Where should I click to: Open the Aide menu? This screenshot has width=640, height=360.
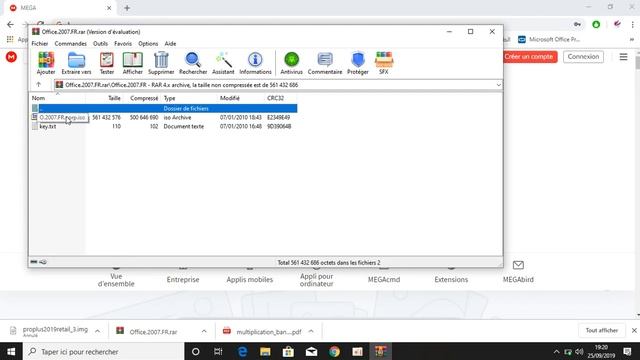(x=170, y=44)
